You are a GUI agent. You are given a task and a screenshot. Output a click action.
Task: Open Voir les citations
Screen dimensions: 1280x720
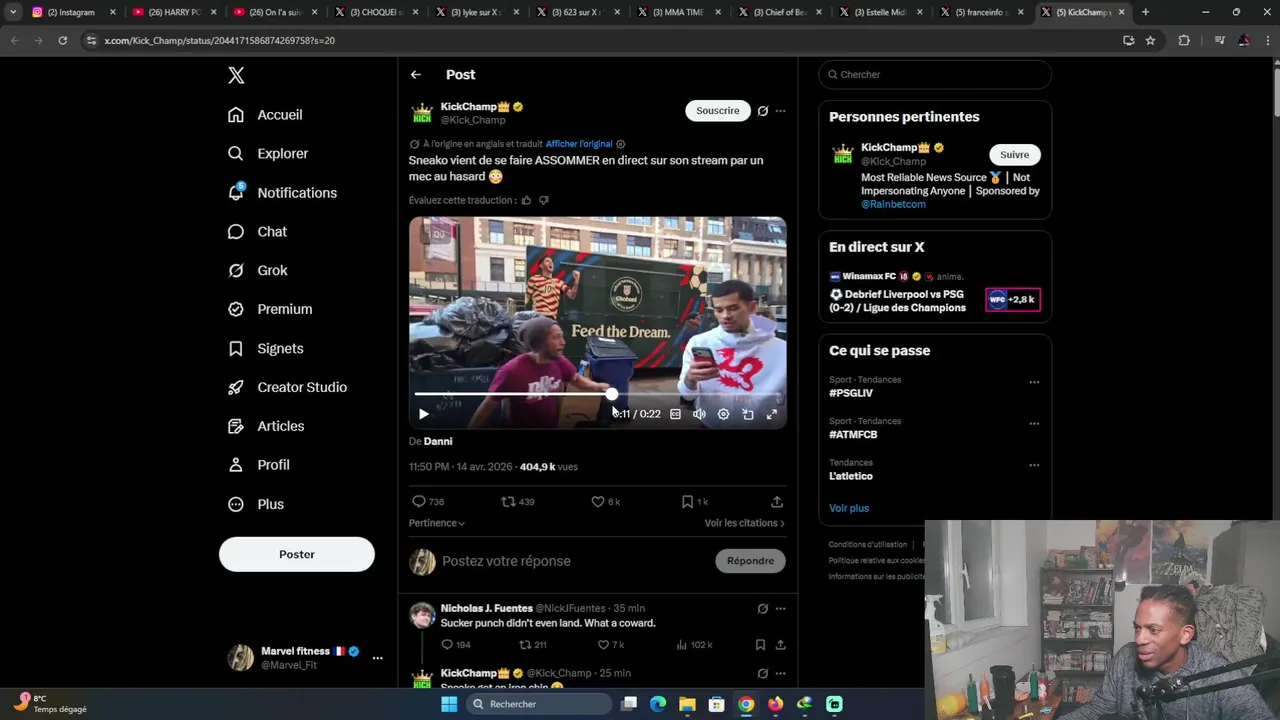click(744, 523)
